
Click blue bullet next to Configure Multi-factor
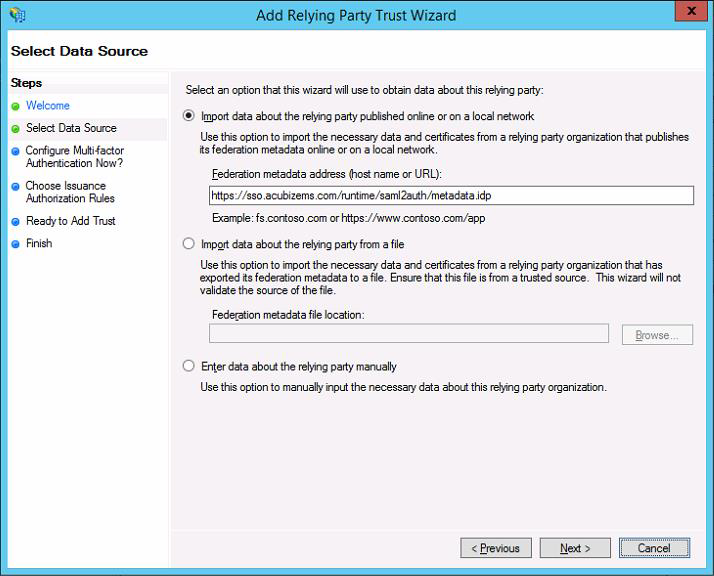coord(15,151)
